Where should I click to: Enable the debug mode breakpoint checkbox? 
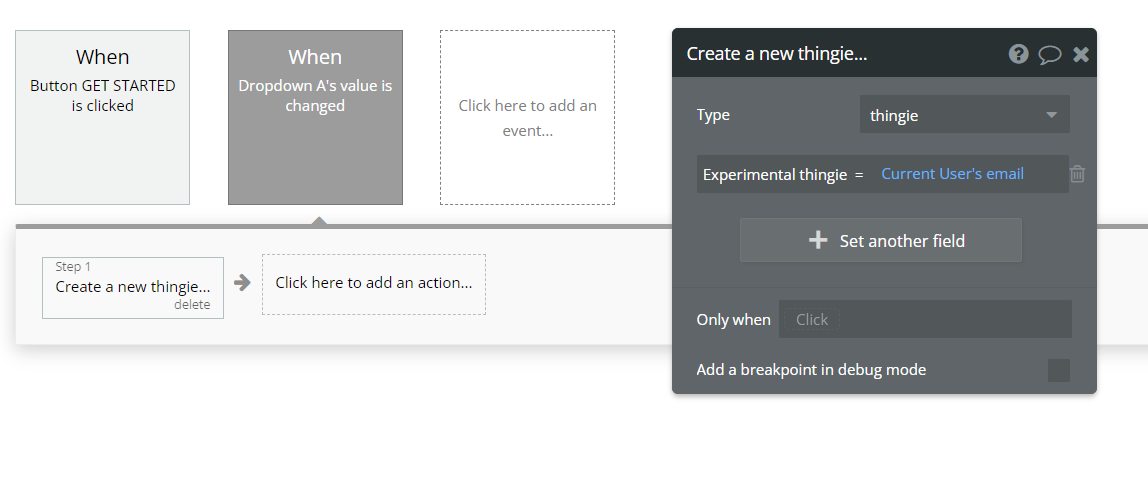pos(1058,370)
